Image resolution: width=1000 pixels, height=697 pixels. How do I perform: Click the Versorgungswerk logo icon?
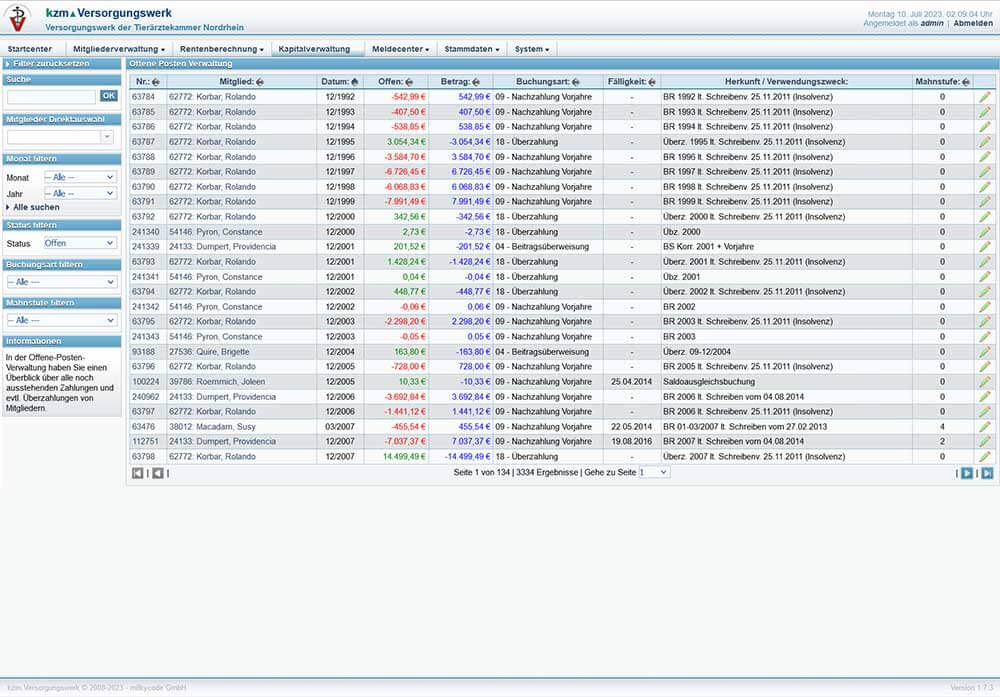point(18,18)
